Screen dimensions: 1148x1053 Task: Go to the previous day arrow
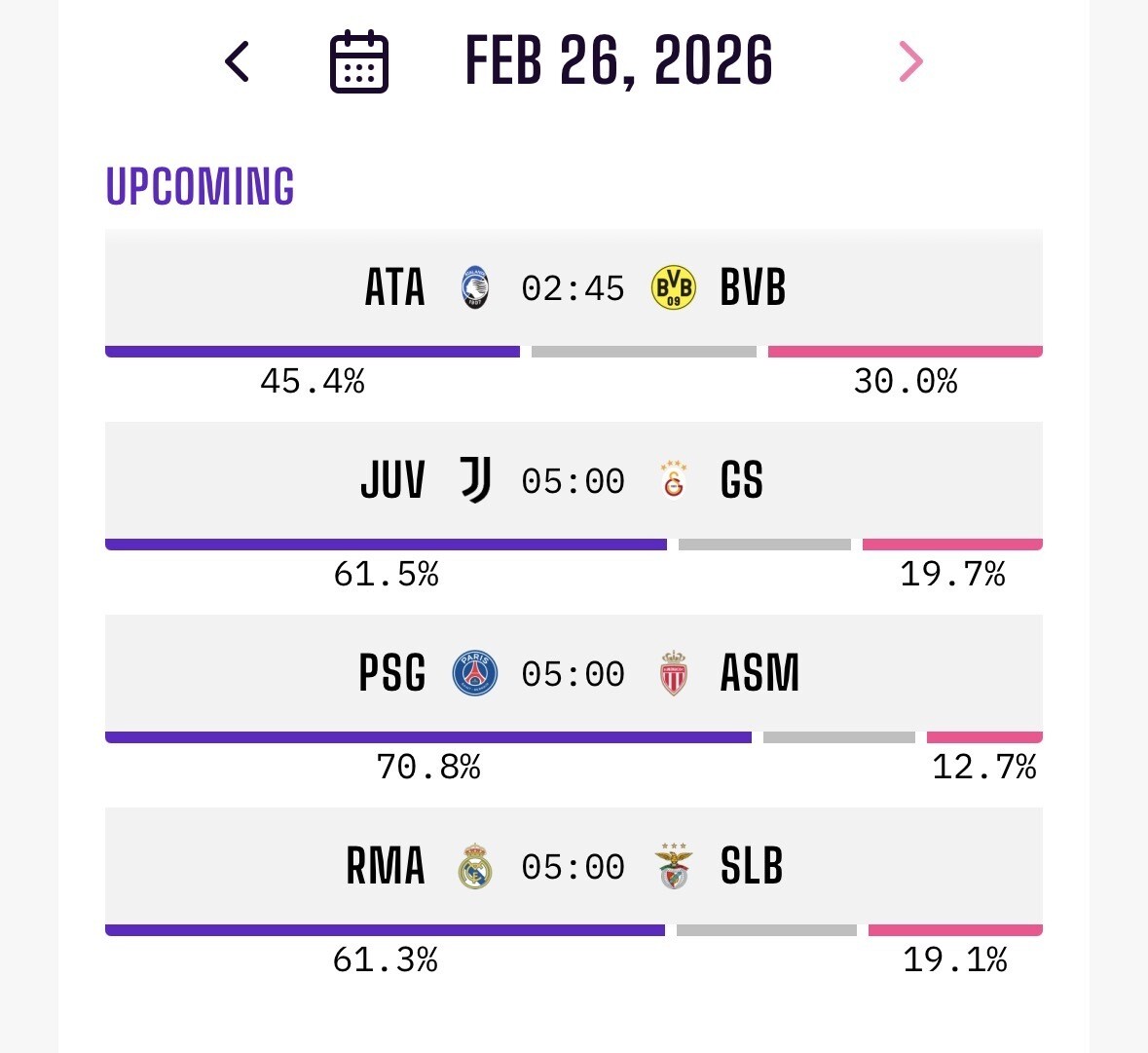(x=238, y=61)
